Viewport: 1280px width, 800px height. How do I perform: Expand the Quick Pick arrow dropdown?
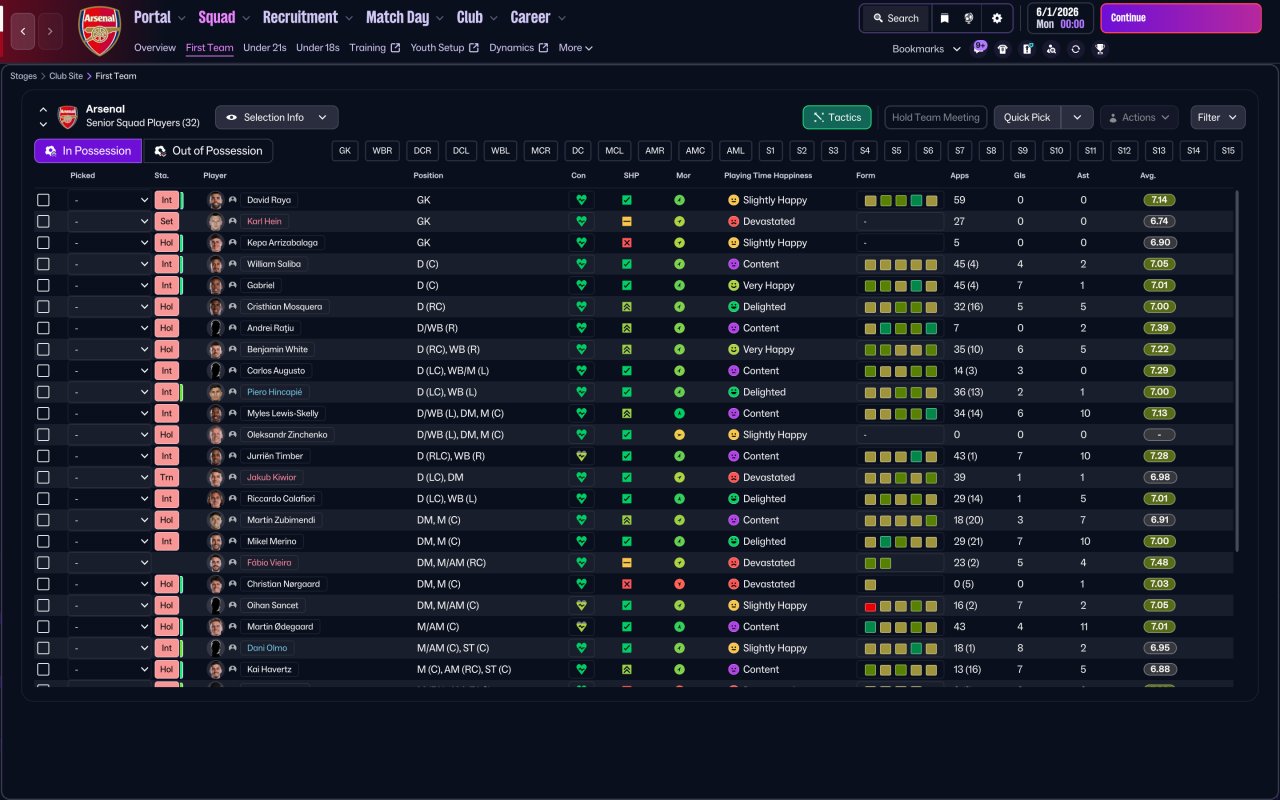[x=1077, y=117]
